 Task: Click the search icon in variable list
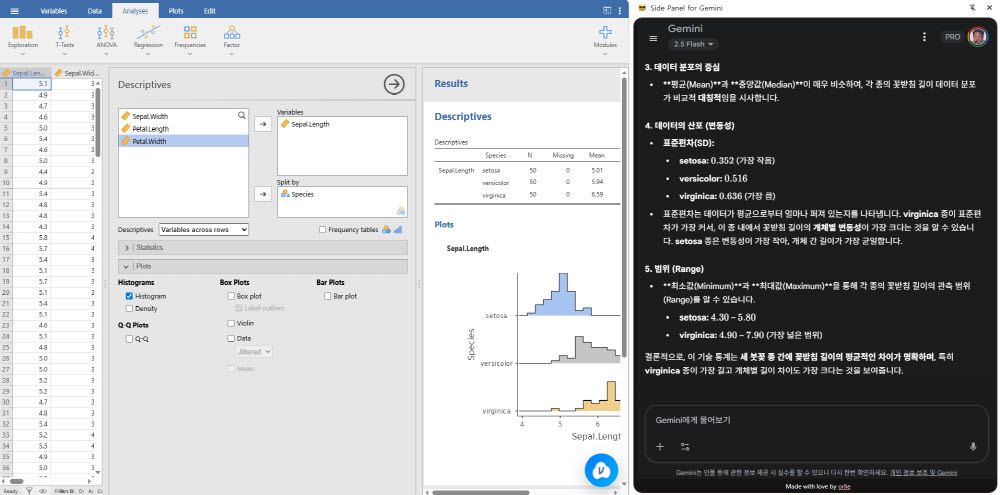(x=241, y=116)
